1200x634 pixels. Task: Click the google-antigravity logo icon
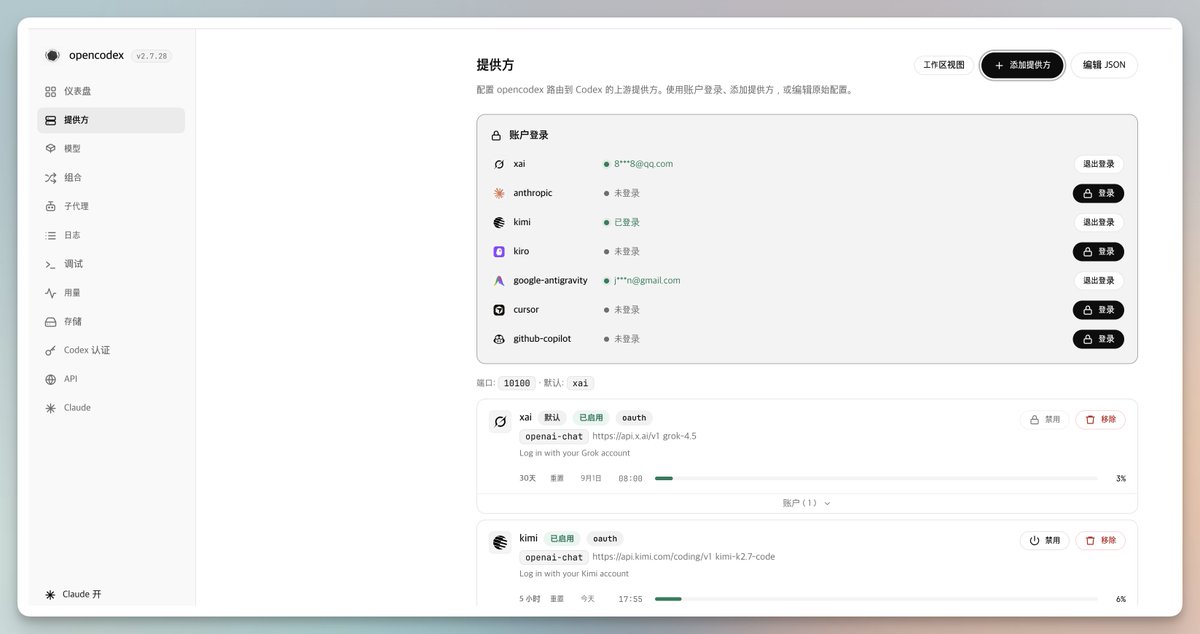tap(499, 281)
